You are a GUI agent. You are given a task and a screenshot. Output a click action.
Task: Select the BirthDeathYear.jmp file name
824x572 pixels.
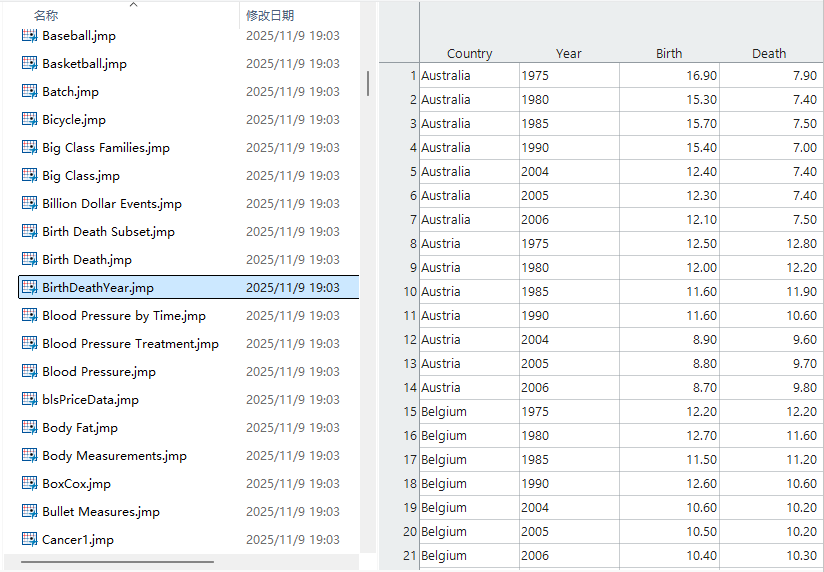pyautogui.click(x=98, y=288)
